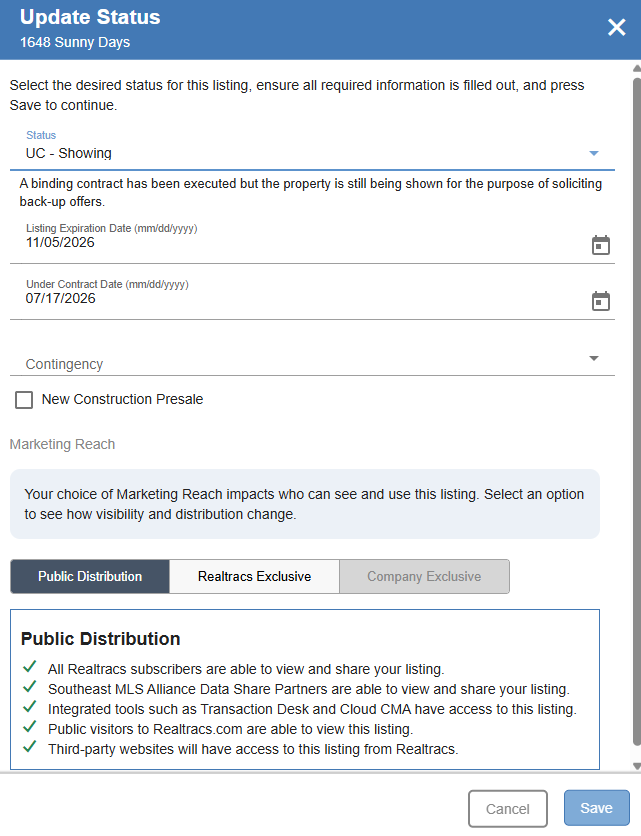The width and height of the screenshot is (641, 836).
Task: Close the Update Status dialog
Action: click(x=616, y=27)
